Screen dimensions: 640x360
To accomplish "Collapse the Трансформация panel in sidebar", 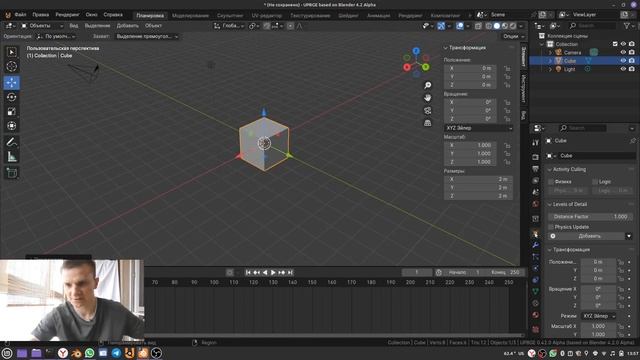I will [445, 48].
